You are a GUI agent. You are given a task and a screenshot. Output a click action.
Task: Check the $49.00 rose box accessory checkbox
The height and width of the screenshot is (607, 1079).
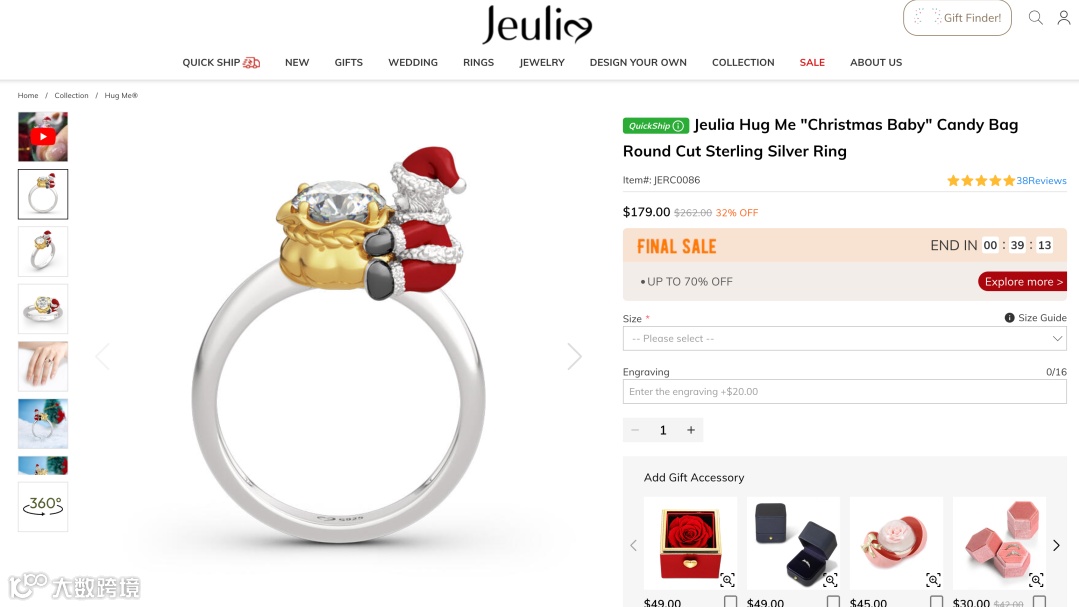(x=730, y=602)
